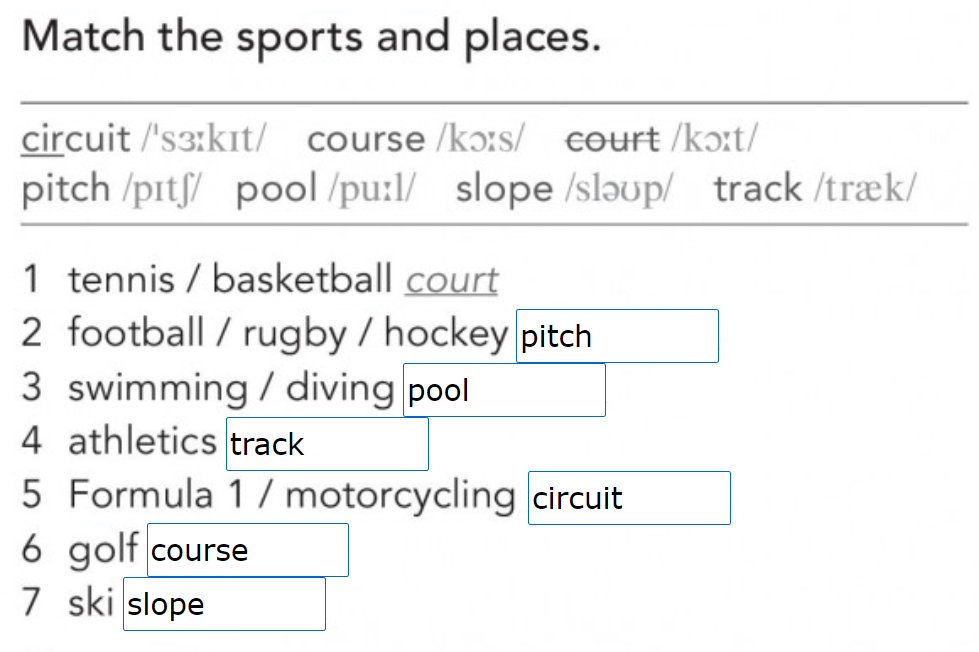Focus the ski answer field with "slope"

224,604
